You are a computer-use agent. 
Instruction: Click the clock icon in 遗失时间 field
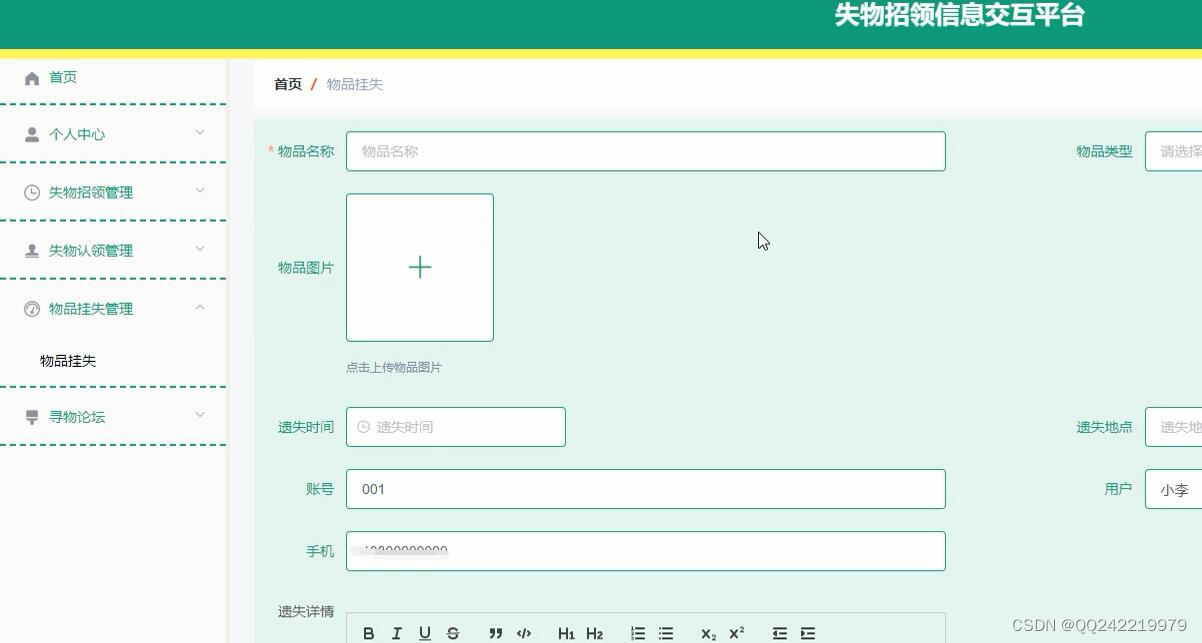[364, 427]
